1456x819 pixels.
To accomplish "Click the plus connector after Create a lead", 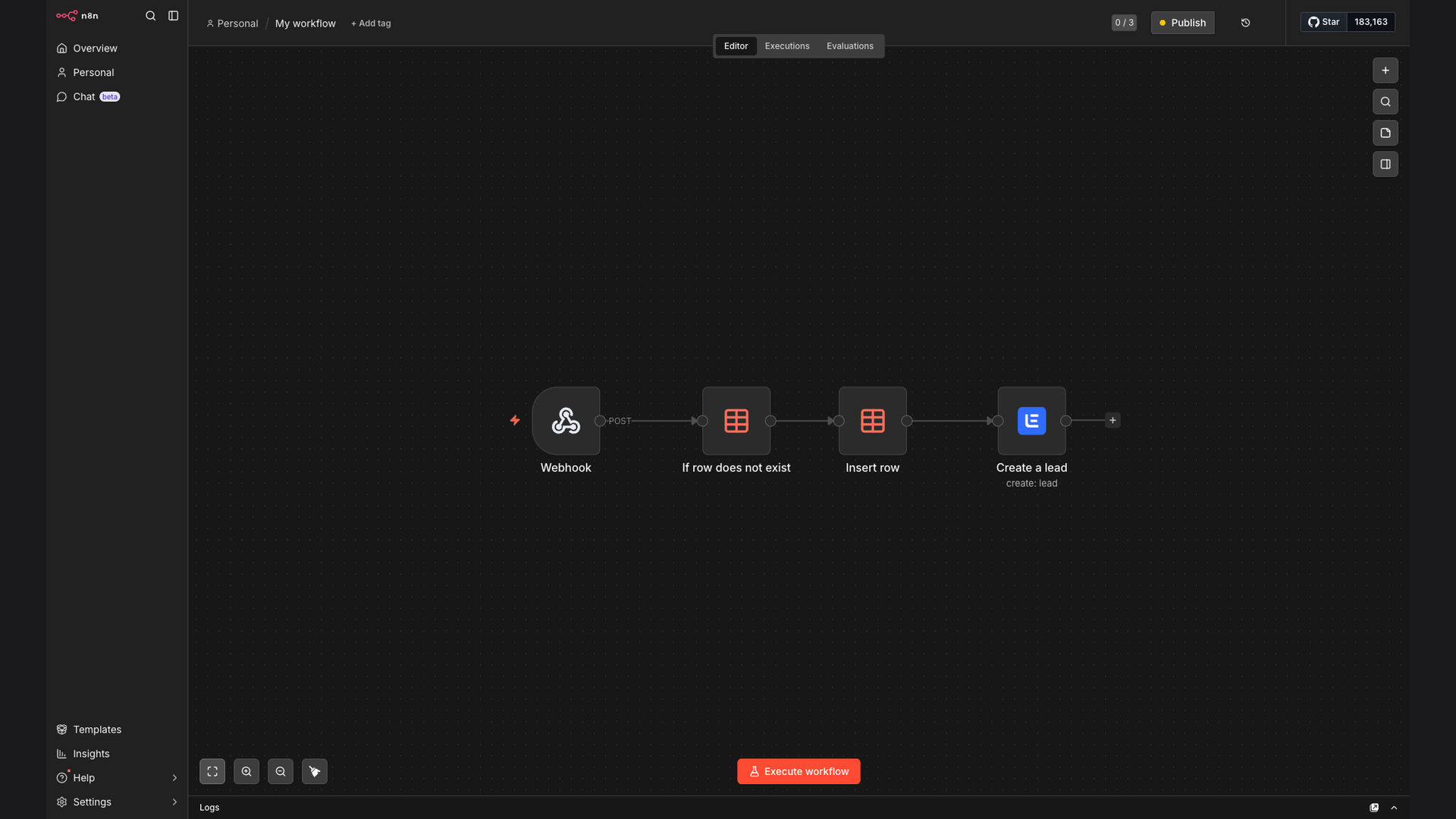I will (1112, 420).
